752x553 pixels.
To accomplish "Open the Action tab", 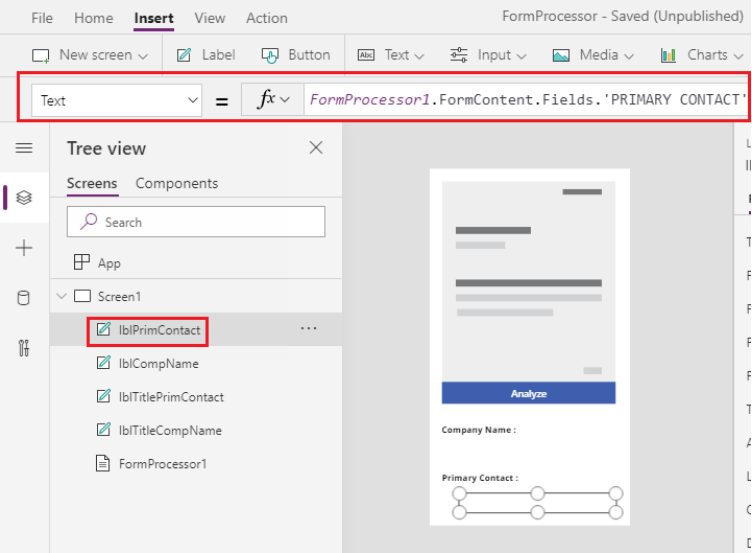I will pyautogui.click(x=267, y=18).
